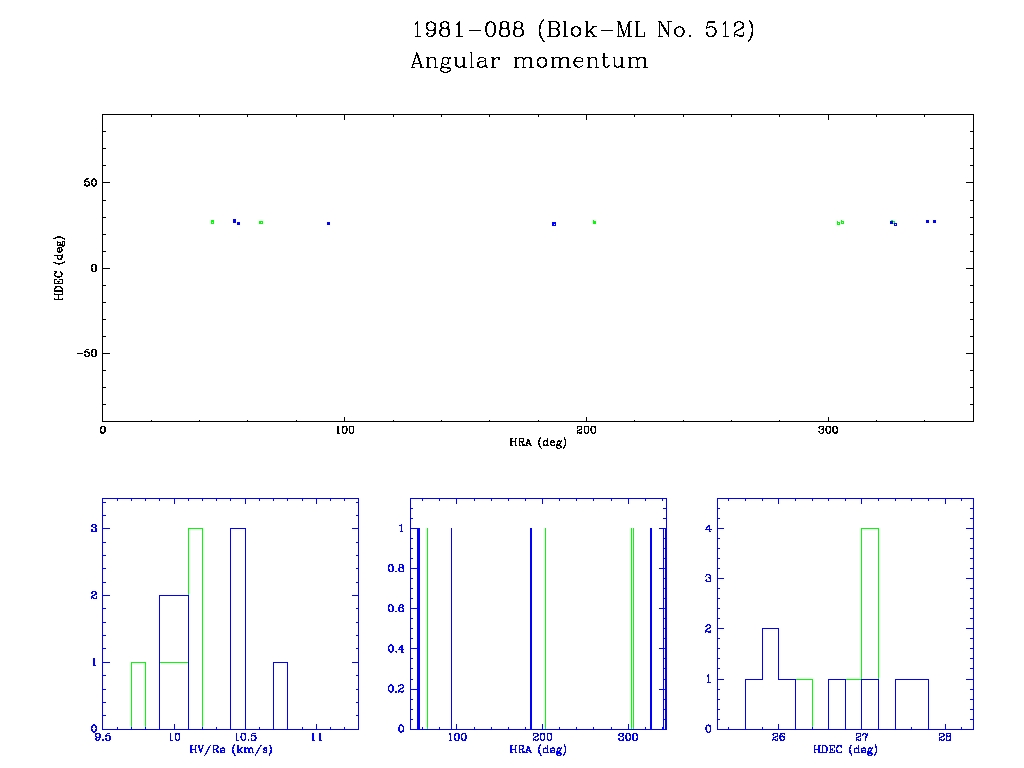Click the '100' tick on scatter plot x-axis
The height and width of the screenshot is (768, 1024).
(344, 430)
